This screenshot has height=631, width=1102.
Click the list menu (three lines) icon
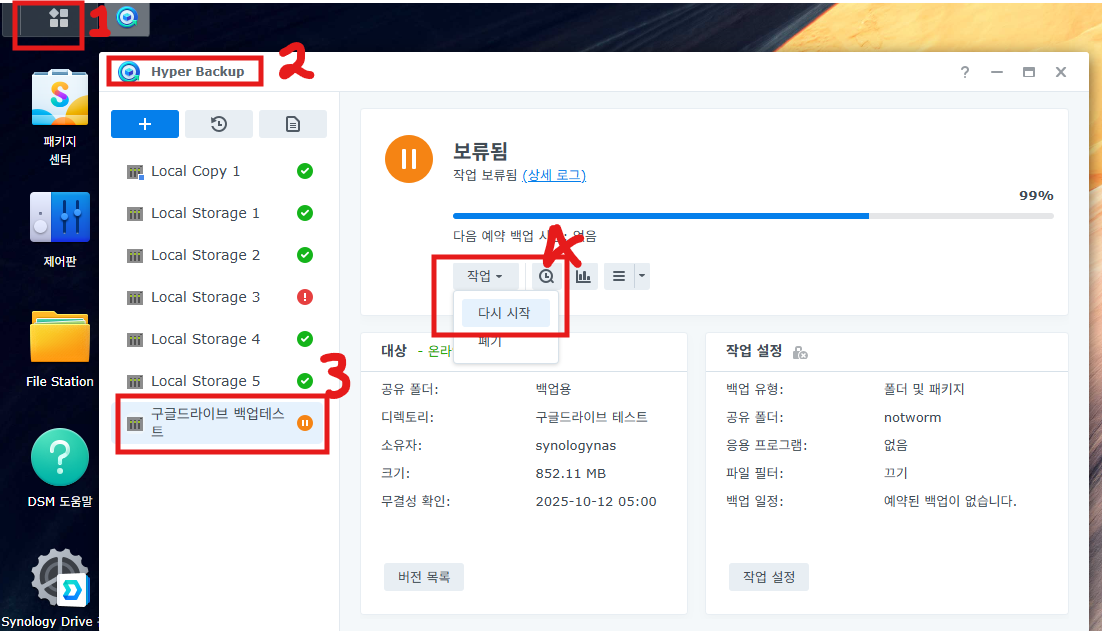618,276
